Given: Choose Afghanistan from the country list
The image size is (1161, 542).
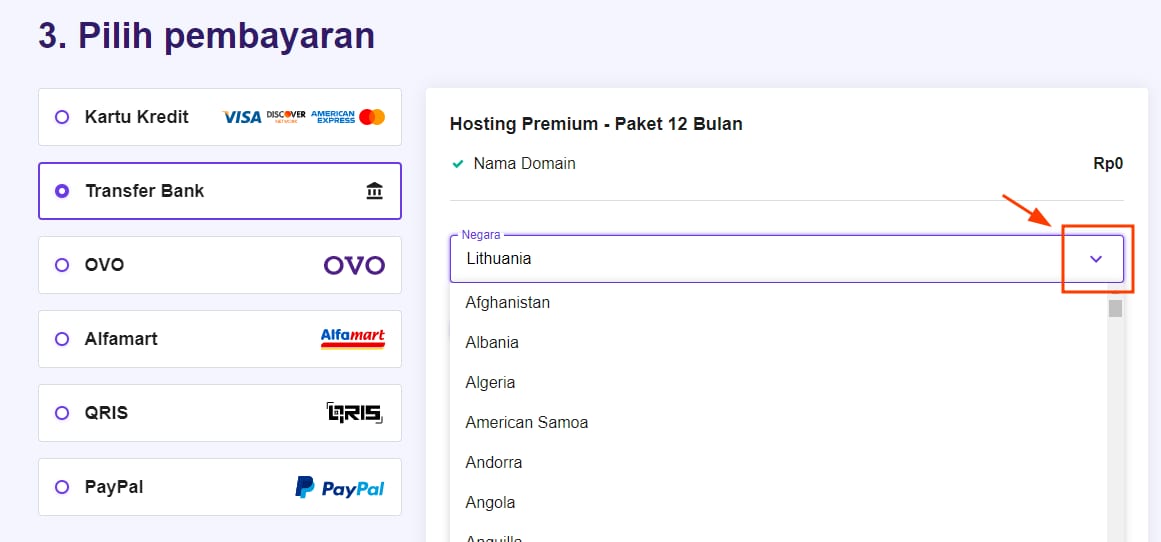Looking at the screenshot, I should pos(508,302).
